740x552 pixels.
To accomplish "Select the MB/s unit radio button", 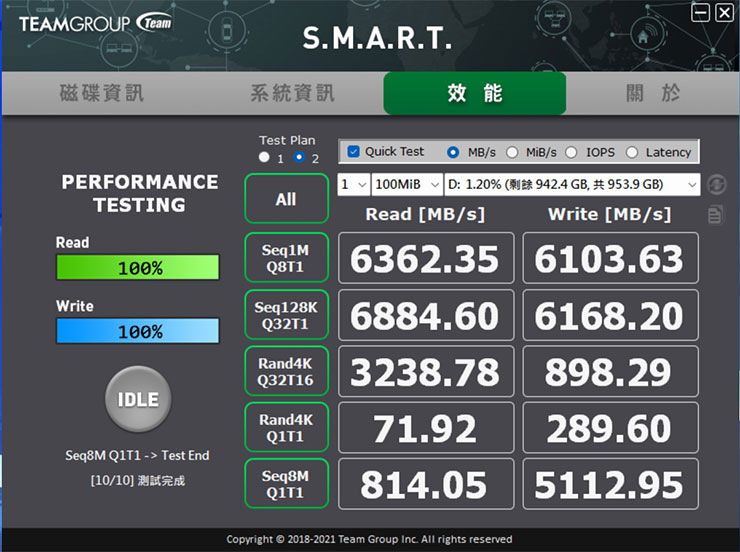I will coord(453,152).
